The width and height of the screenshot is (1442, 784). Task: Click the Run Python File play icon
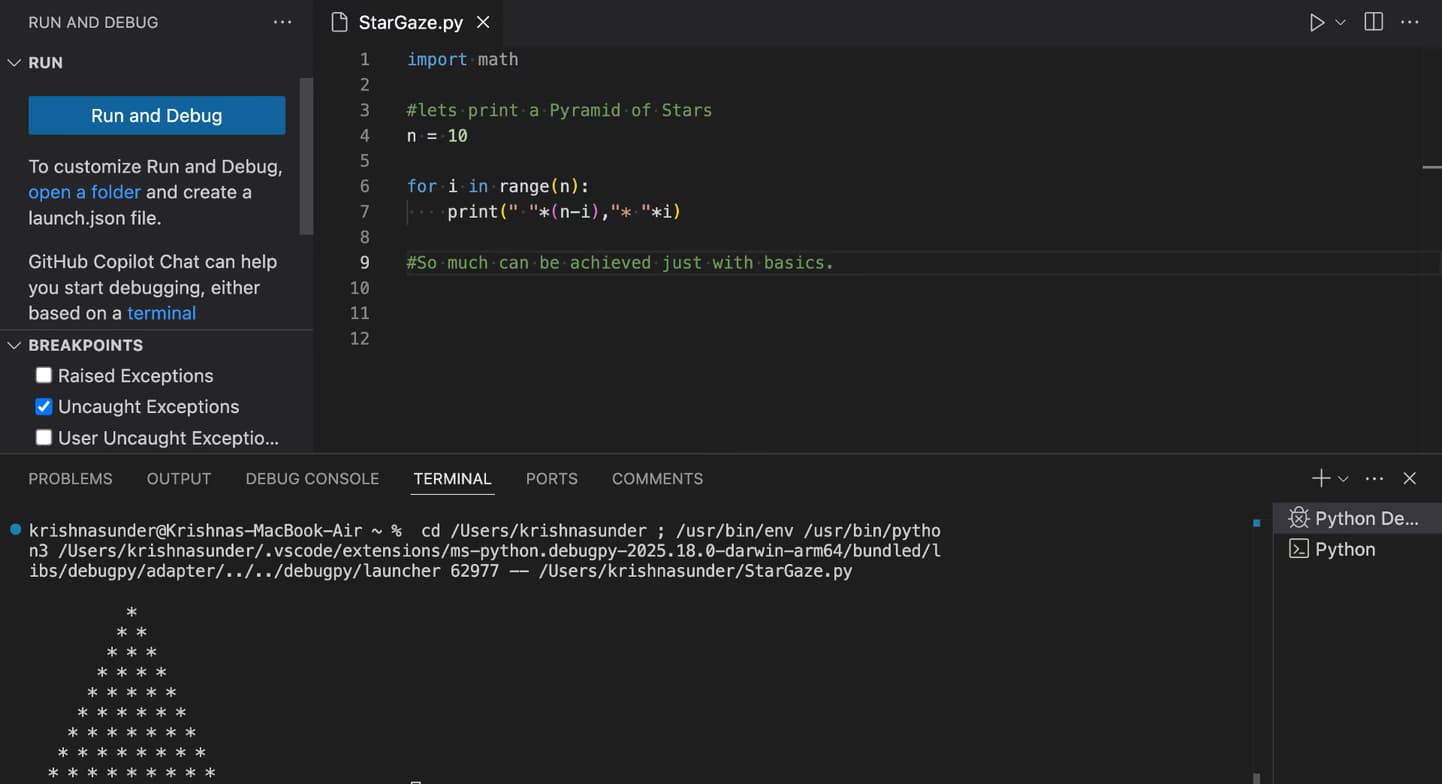click(1317, 22)
